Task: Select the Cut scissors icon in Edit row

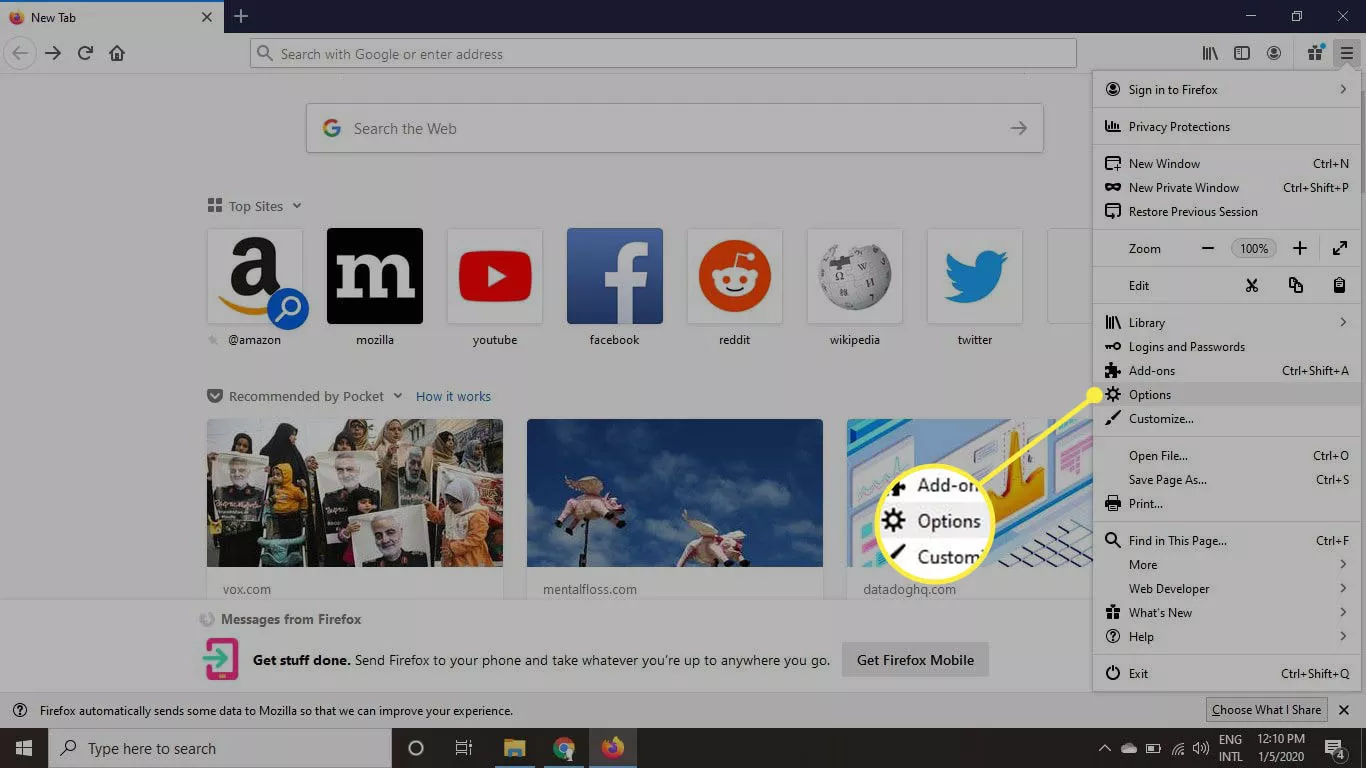Action: coord(1252,285)
